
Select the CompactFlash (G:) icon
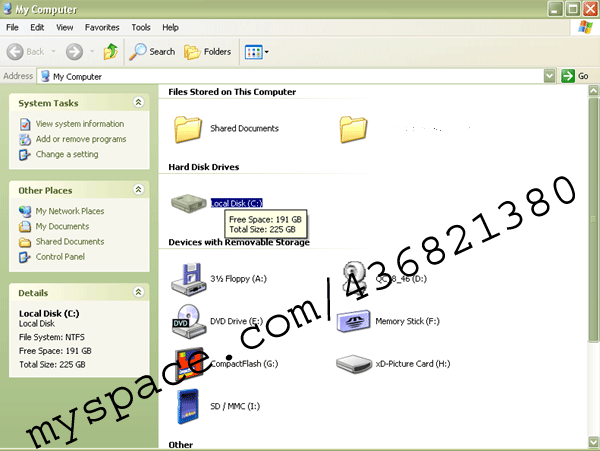click(x=189, y=363)
